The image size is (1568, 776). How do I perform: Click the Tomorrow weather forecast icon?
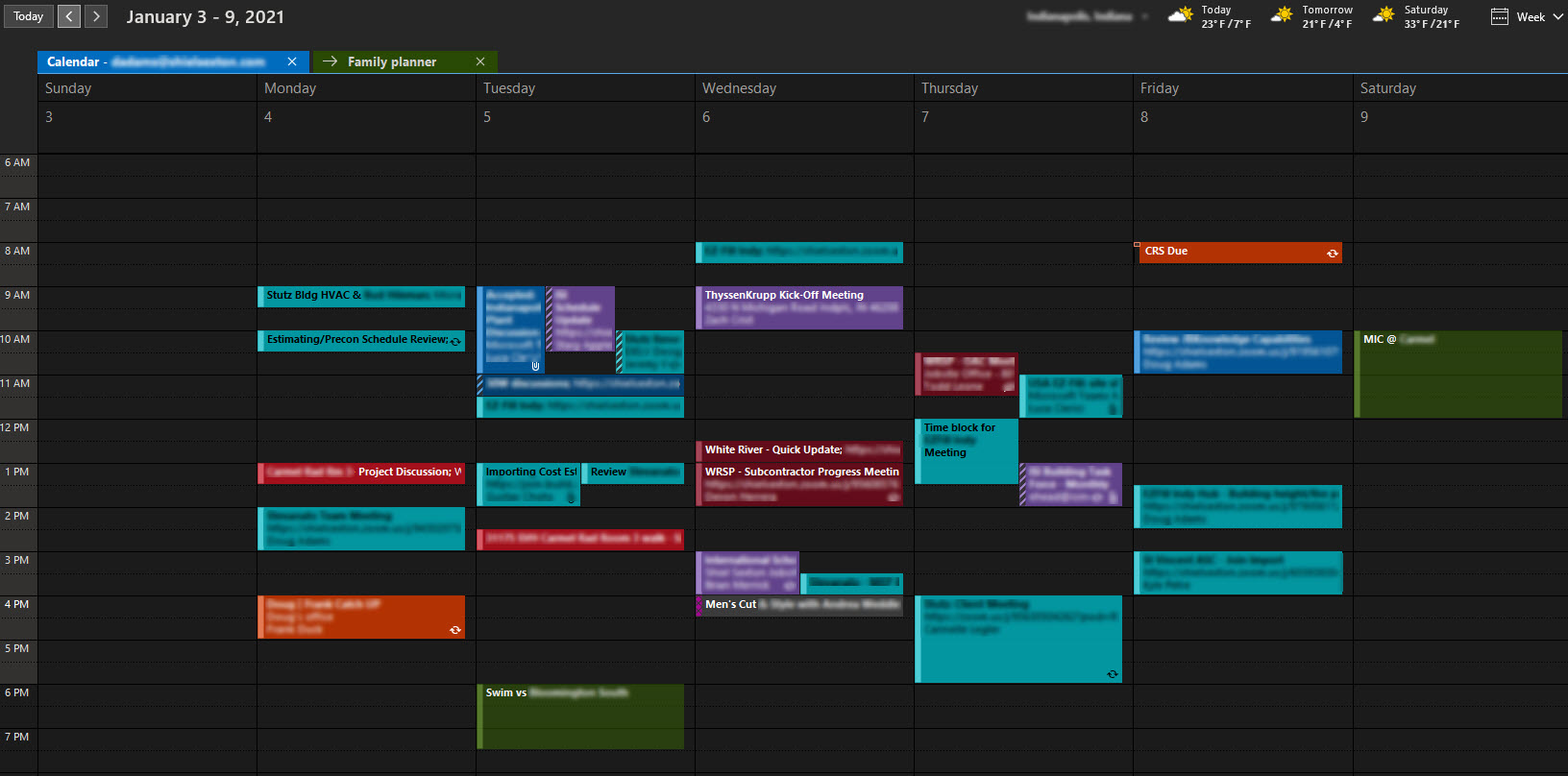coord(1282,16)
